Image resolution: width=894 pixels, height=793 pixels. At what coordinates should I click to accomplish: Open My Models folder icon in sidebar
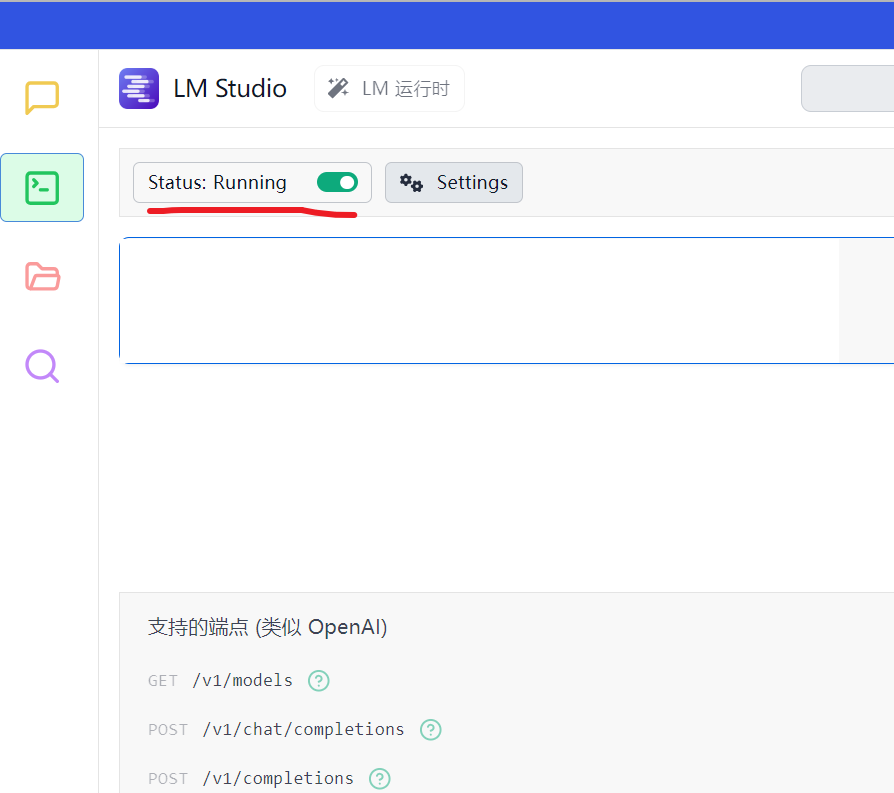pos(42,276)
